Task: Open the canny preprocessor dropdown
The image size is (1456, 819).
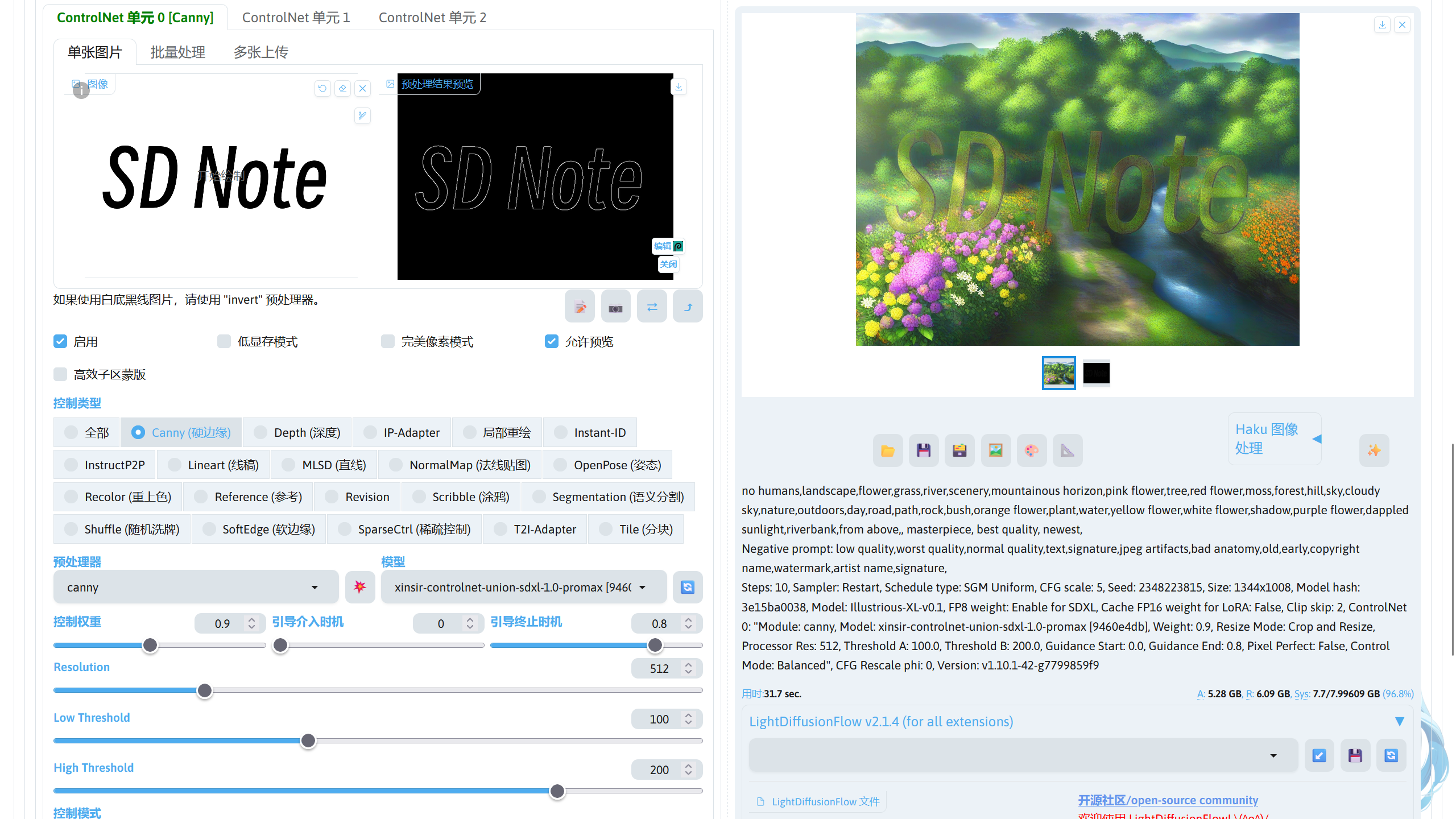Action: click(x=195, y=587)
